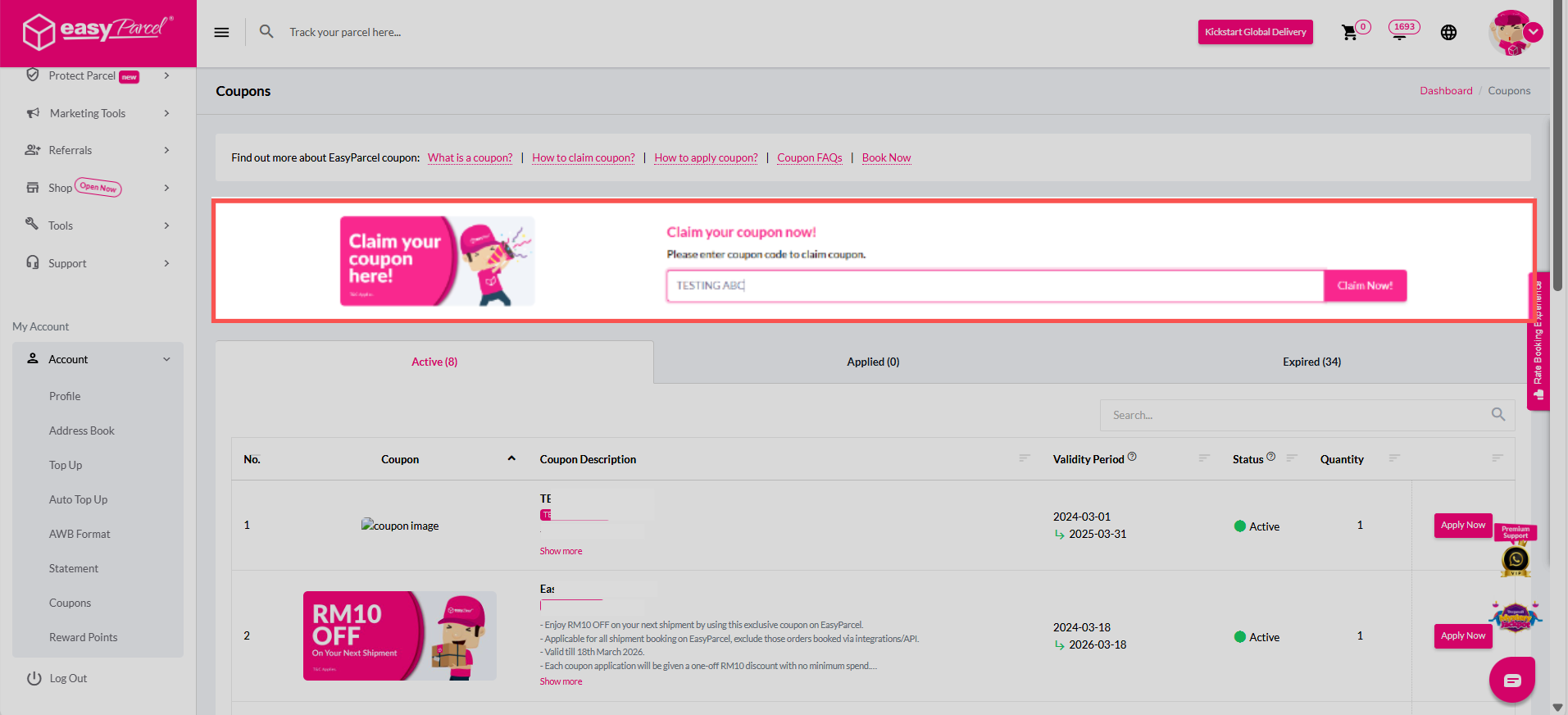Open Profile in account menu

[65, 396]
